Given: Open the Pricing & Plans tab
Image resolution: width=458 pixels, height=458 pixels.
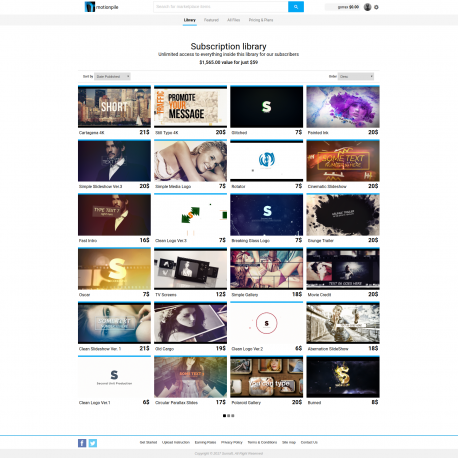Looking at the screenshot, I should pos(261,20).
